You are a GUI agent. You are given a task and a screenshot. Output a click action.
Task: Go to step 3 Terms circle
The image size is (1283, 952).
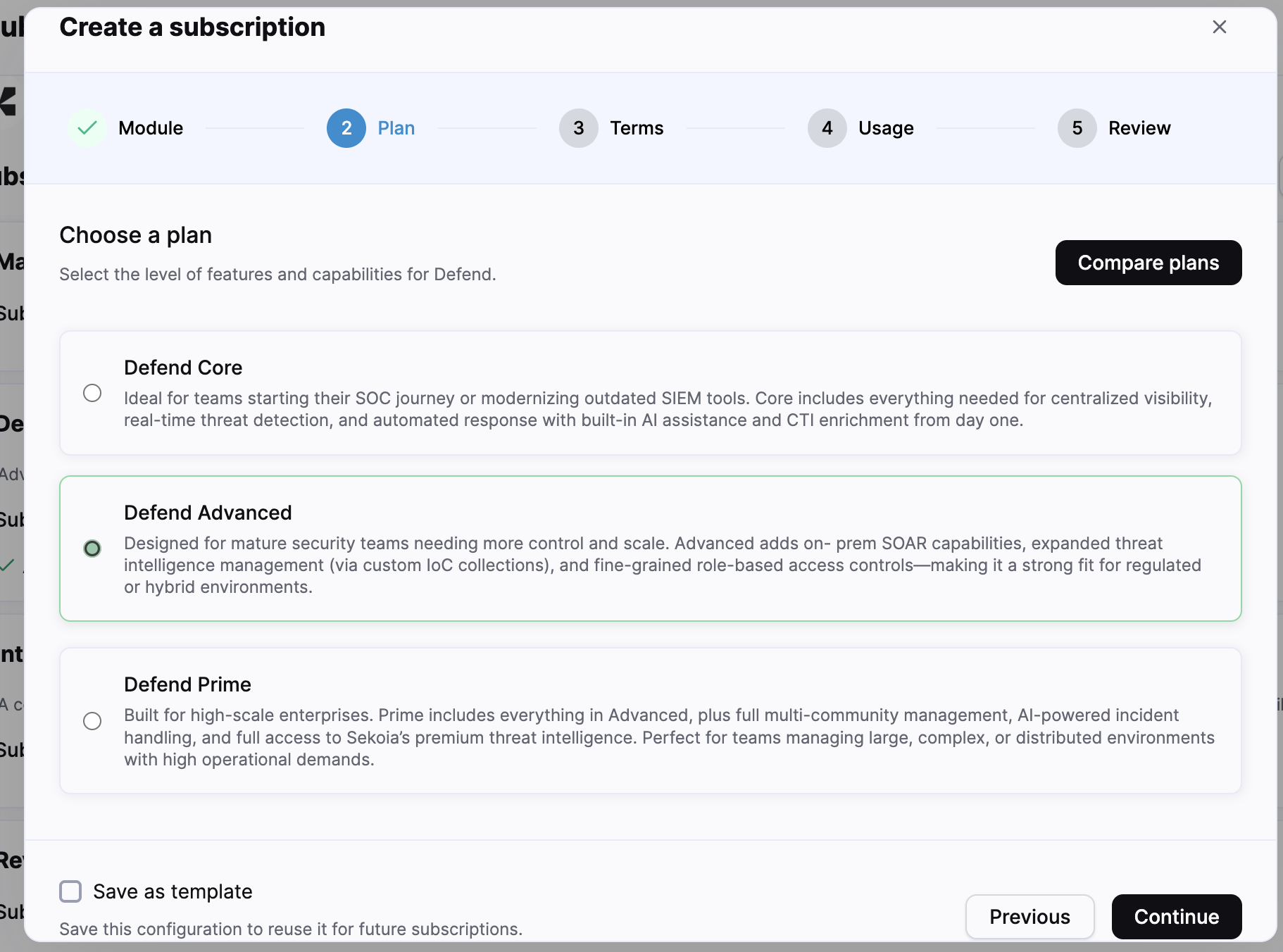point(579,128)
